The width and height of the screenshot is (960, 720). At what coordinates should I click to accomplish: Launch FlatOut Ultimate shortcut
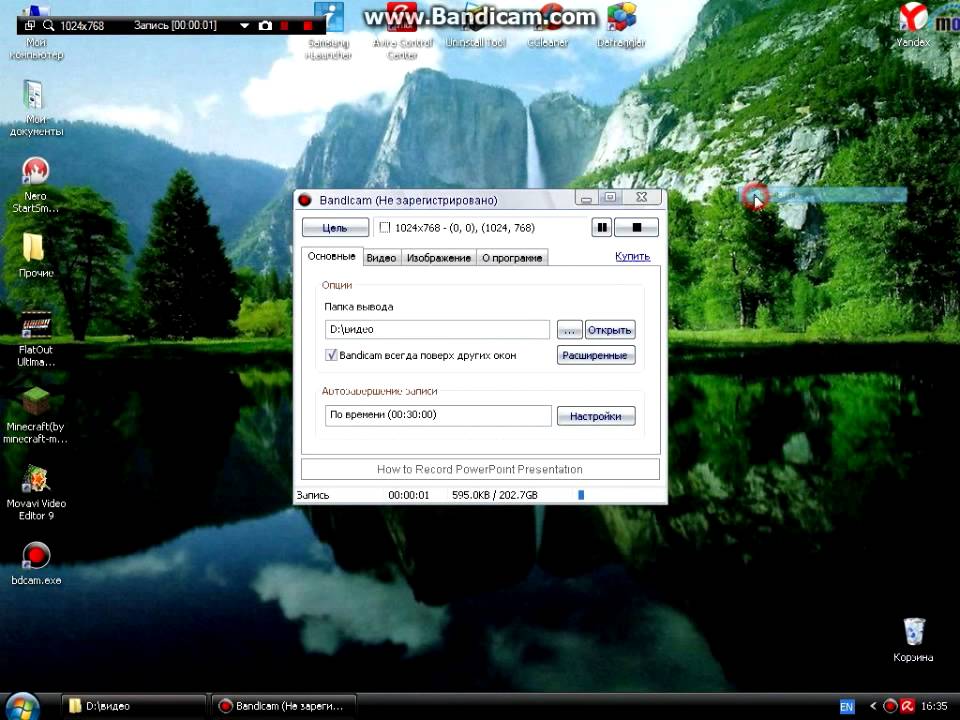pos(36,337)
